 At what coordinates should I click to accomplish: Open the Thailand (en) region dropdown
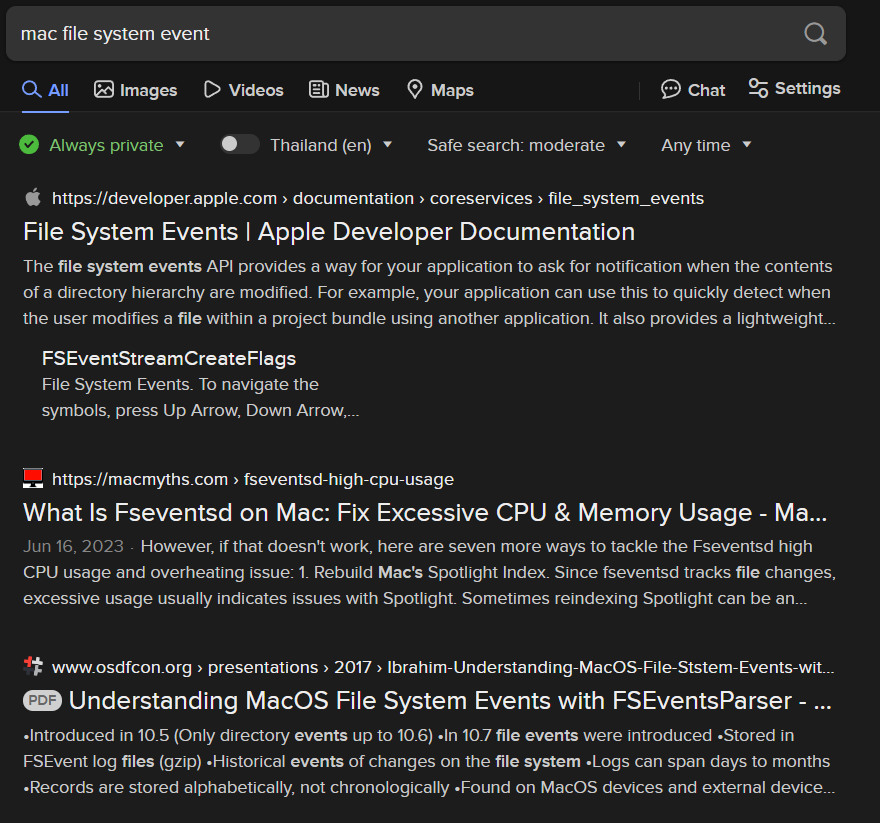tap(387, 145)
